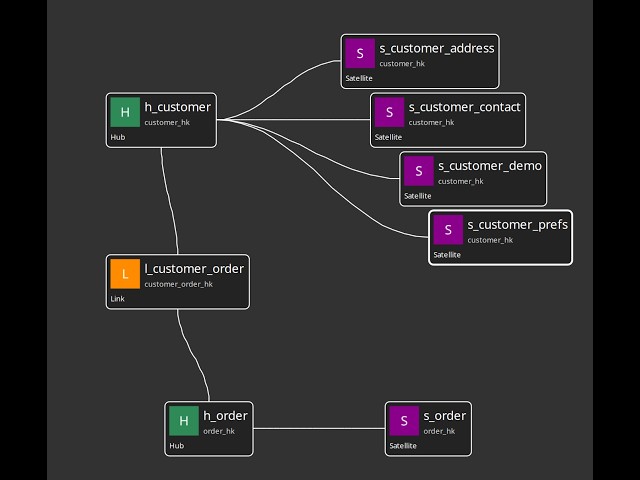Viewport: 640px width, 480px height.
Task: Select the h_order node title
Action: 225,416
